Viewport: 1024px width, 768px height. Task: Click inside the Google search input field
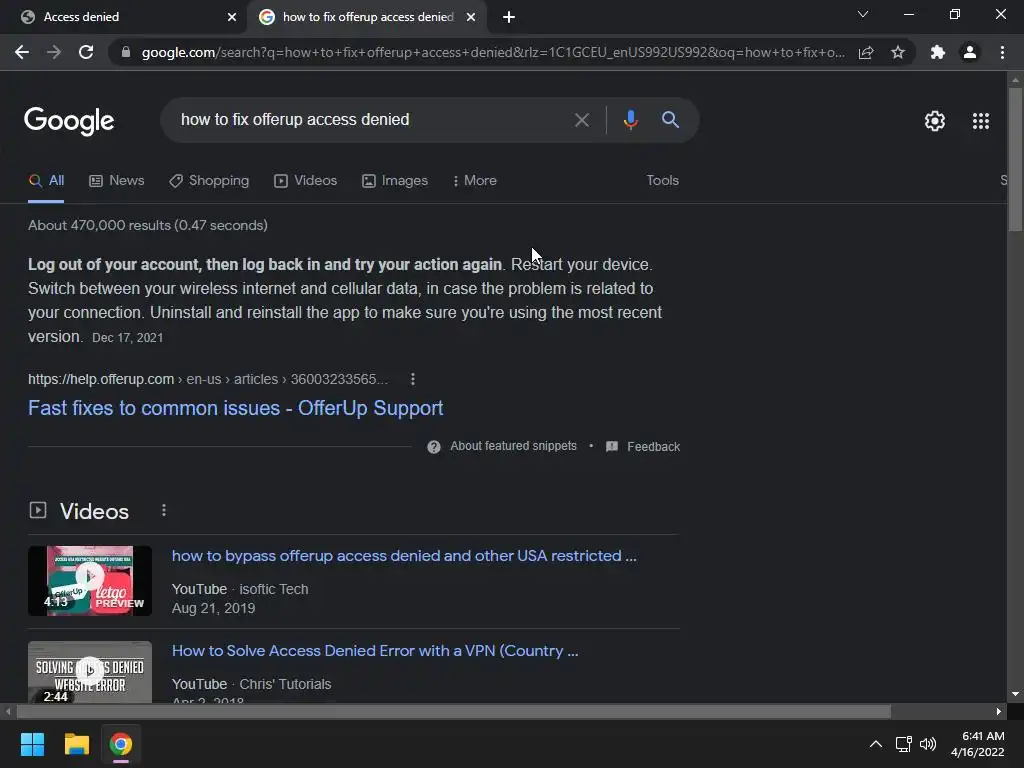(372, 120)
